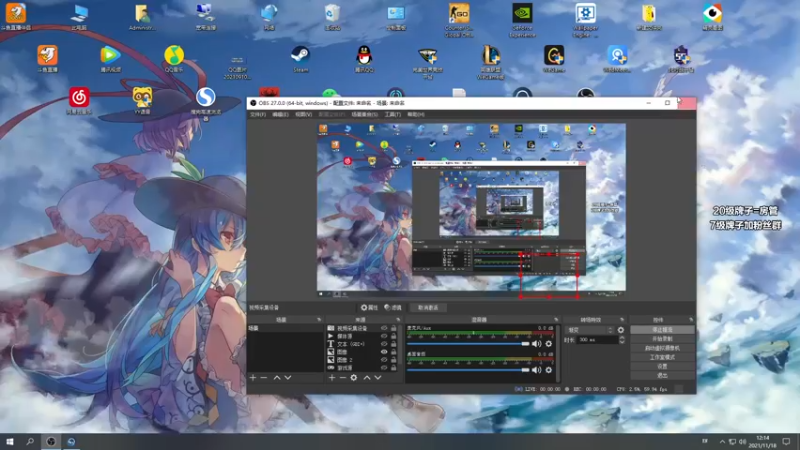Move the scene up in the 场景 dock
Image resolution: width=800 pixels, height=450 pixels.
tap(277, 378)
